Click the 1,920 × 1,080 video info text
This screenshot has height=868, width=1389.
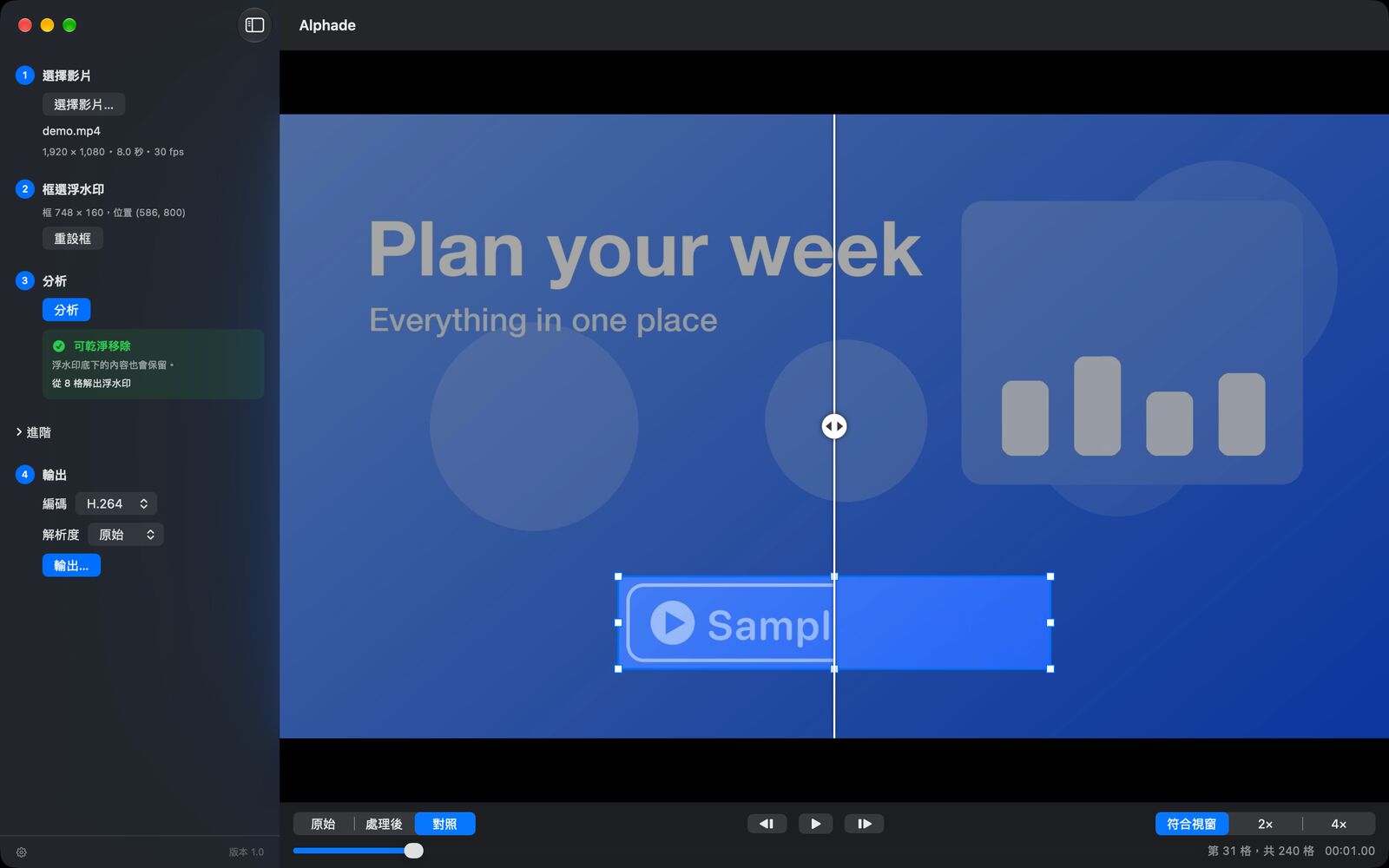click(113, 152)
